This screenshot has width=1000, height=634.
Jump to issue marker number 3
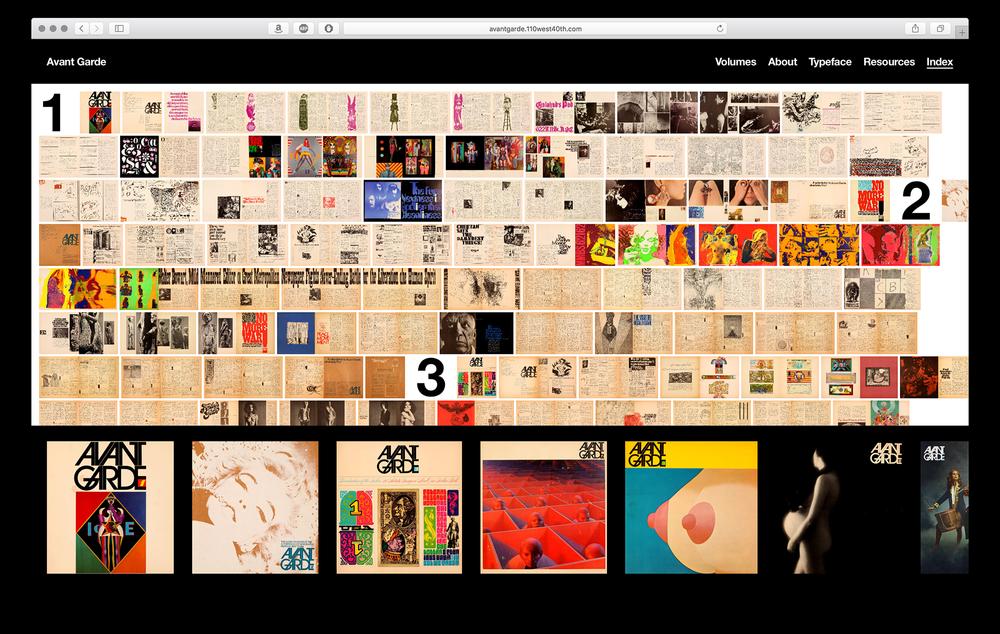[430, 377]
